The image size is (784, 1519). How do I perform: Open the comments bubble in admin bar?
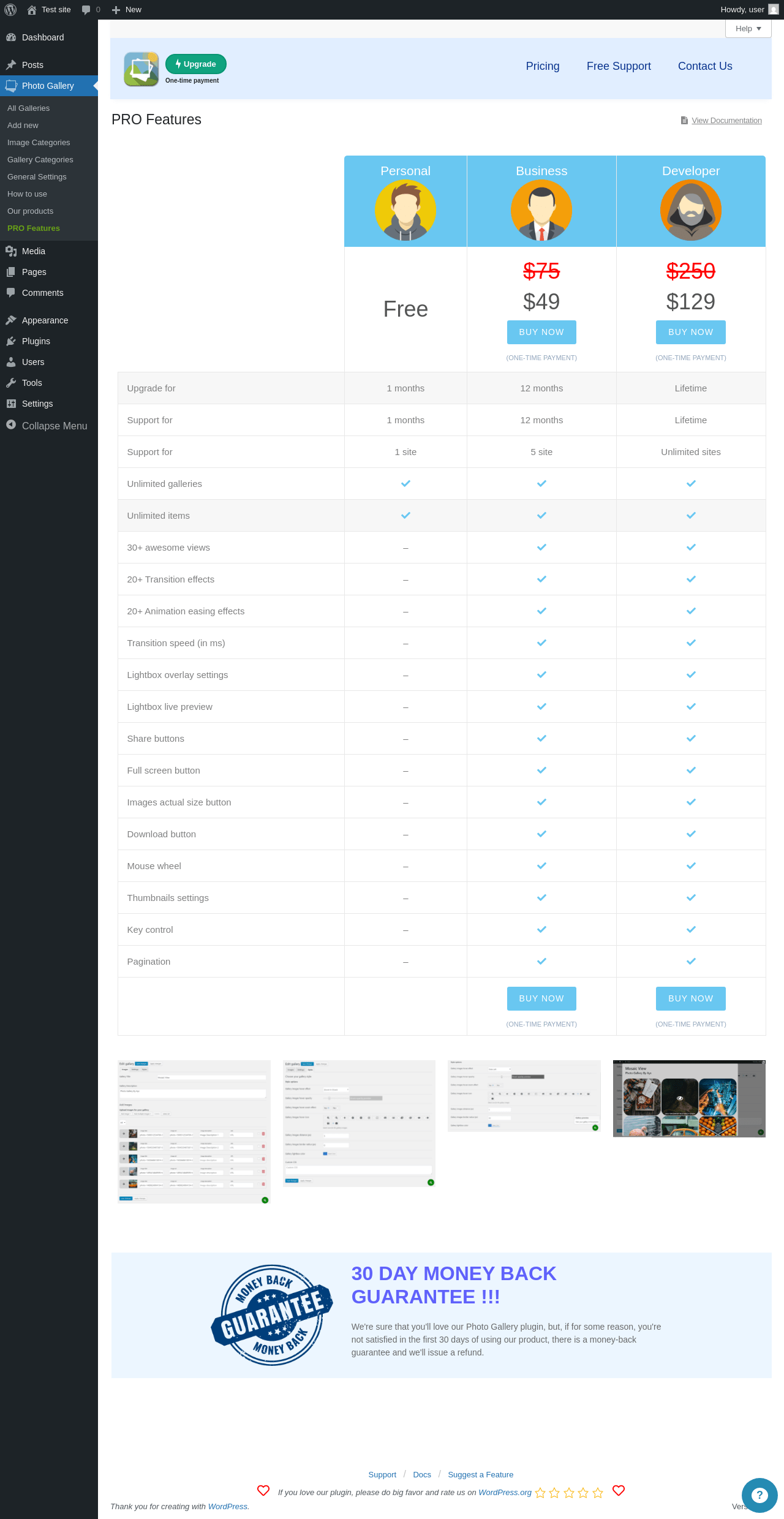[x=91, y=10]
